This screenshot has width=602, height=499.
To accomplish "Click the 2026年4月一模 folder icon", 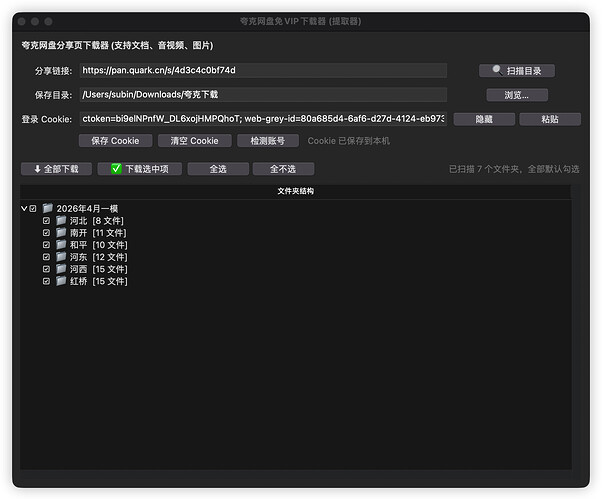I will (48, 208).
